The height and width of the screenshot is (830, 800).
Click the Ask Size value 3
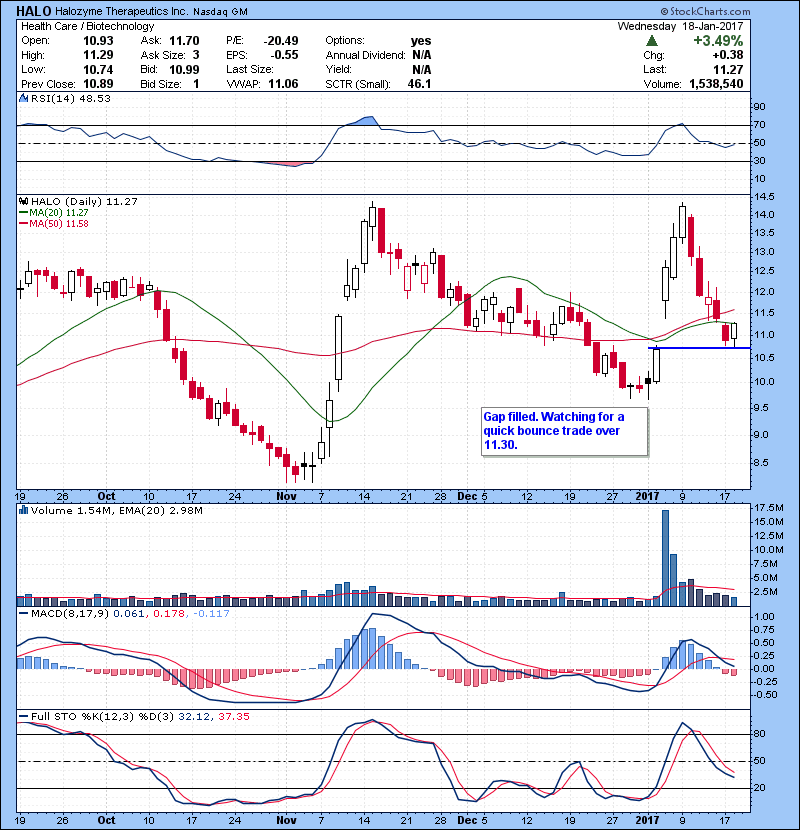click(x=196, y=55)
